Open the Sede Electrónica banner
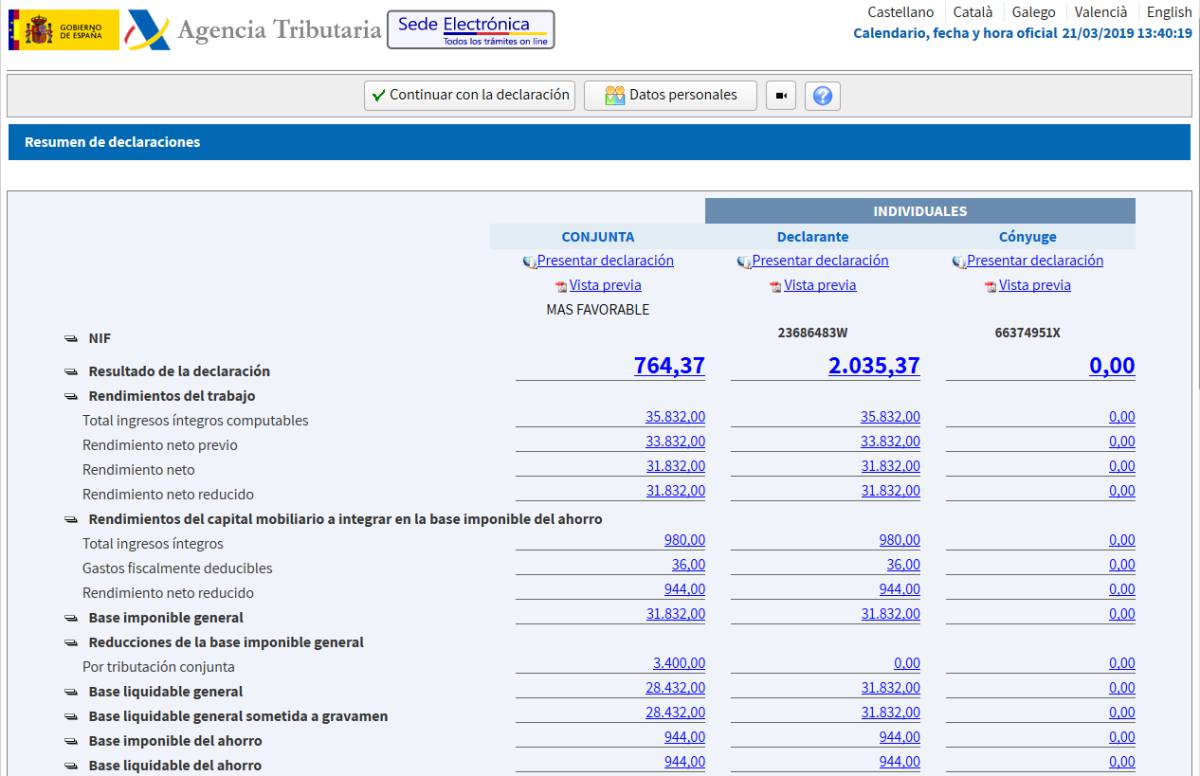1200x776 pixels. [x=471, y=30]
